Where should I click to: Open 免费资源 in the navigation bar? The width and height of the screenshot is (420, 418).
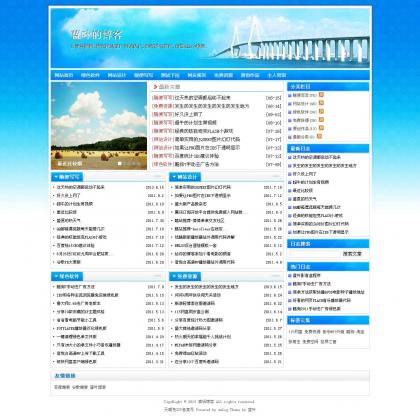point(223,75)
